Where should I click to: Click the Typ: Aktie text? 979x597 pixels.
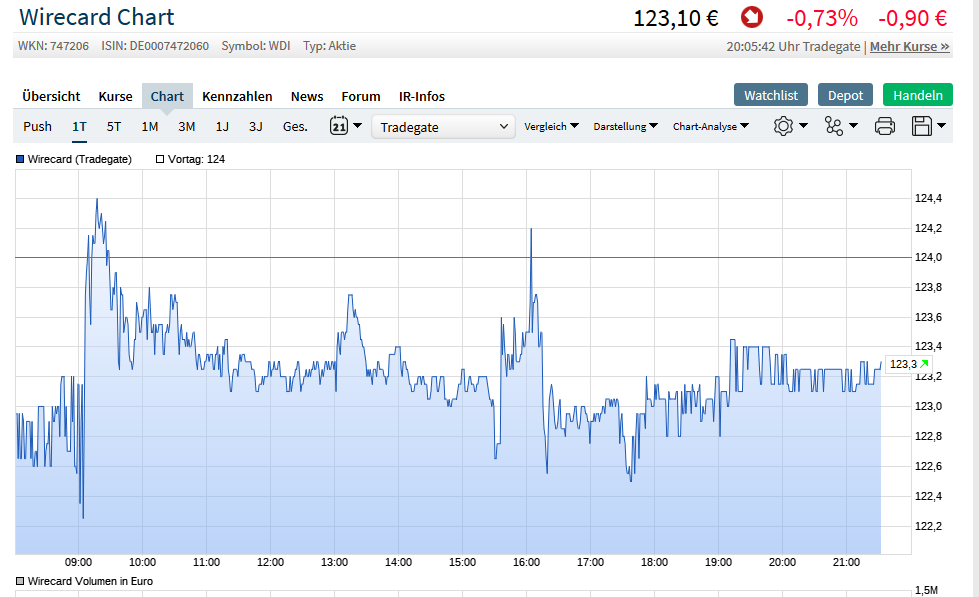point(330,46)
